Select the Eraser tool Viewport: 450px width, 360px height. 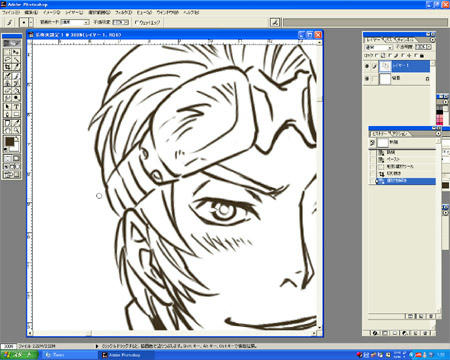point(7,90)
